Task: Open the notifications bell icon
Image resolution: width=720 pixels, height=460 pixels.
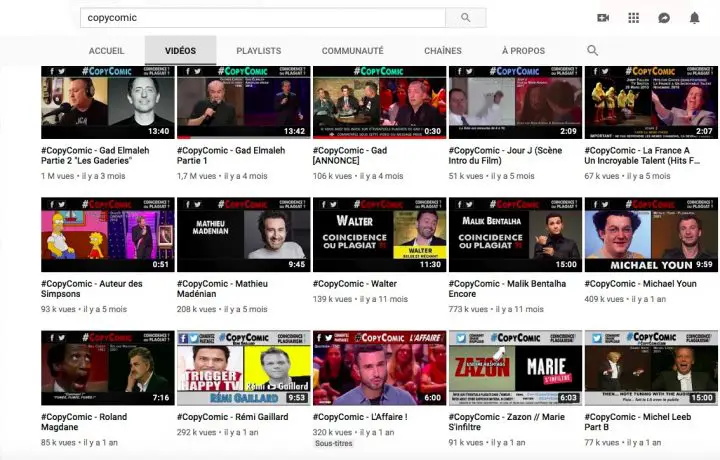Action: pos(695,18)
